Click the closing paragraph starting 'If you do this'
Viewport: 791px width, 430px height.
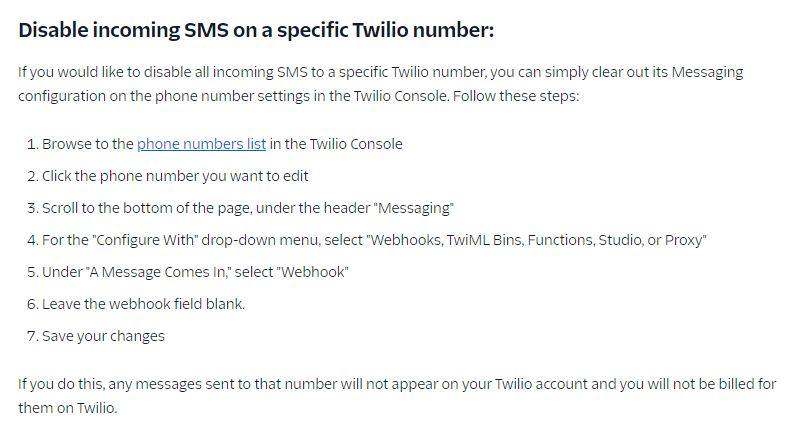pyautogui.click(x=398, y=396)
